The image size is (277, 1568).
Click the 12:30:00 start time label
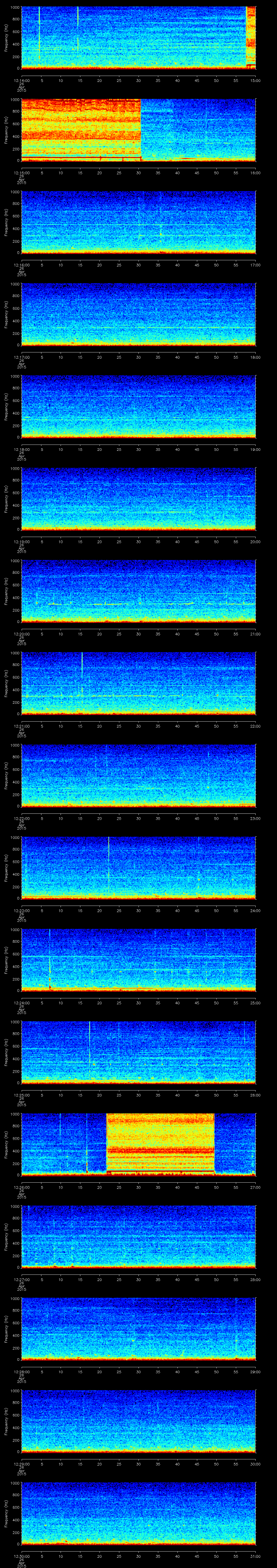(x=21, y=1556)
